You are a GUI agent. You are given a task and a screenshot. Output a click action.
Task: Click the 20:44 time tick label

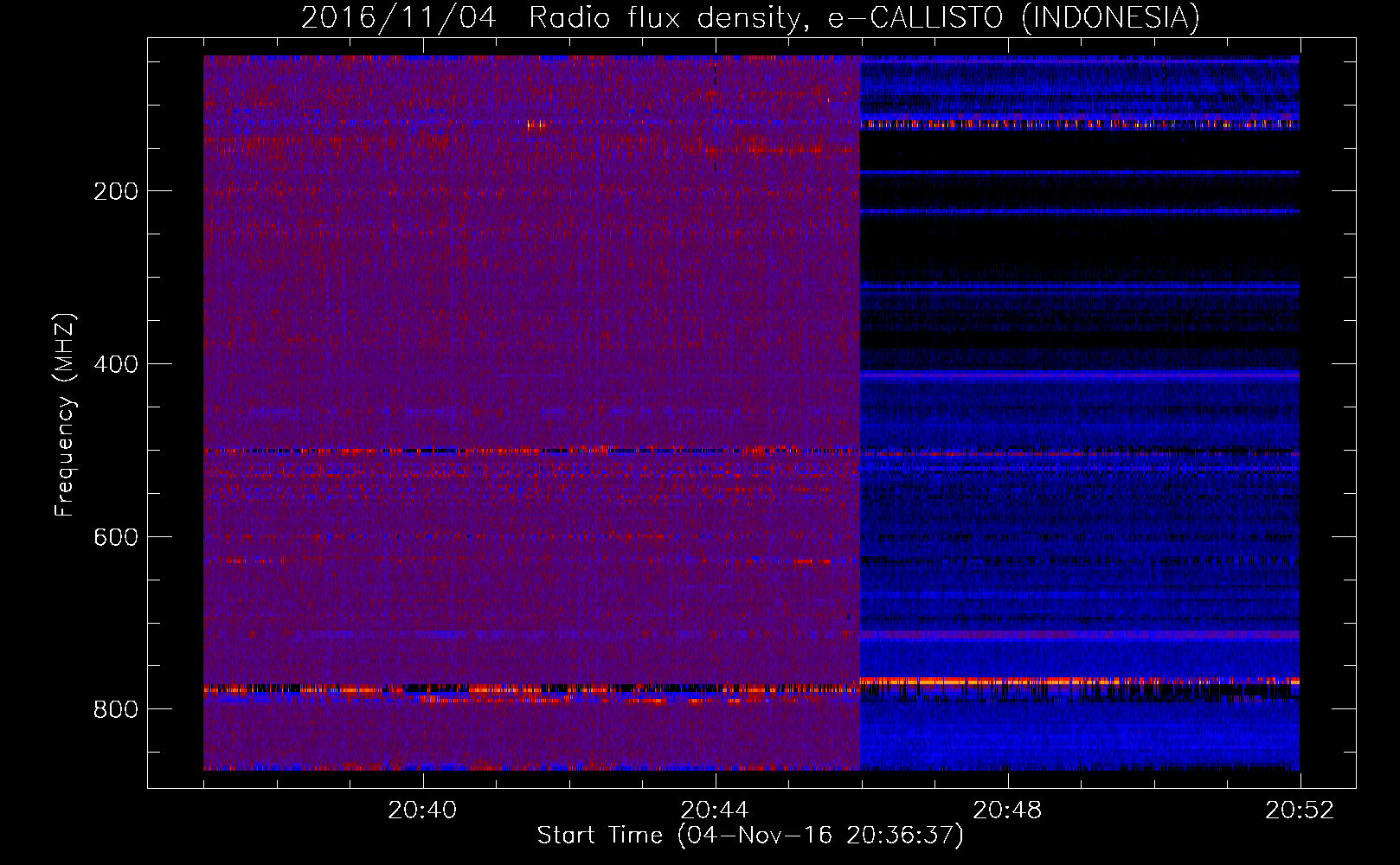click(x=715, y=811)
